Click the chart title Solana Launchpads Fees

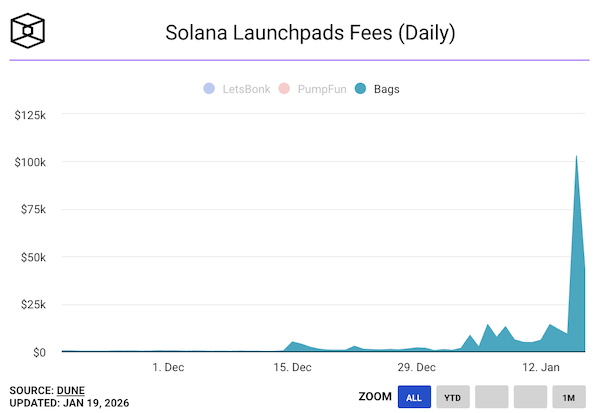(310, 33)
